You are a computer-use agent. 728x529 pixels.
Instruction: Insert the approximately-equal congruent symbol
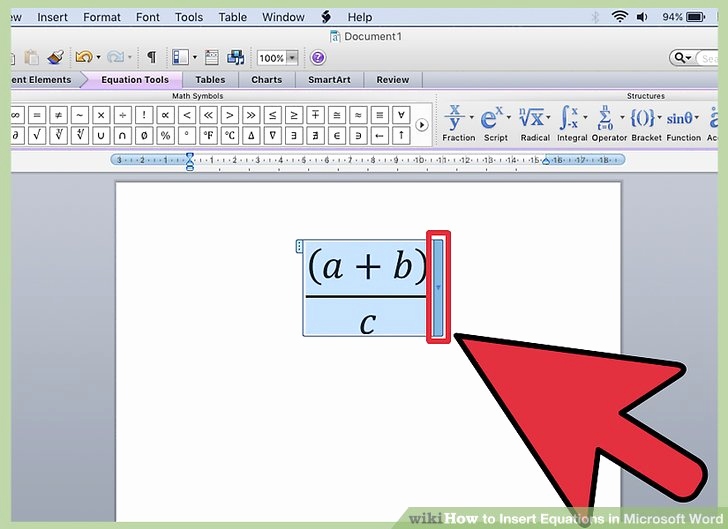pos(337,115)
